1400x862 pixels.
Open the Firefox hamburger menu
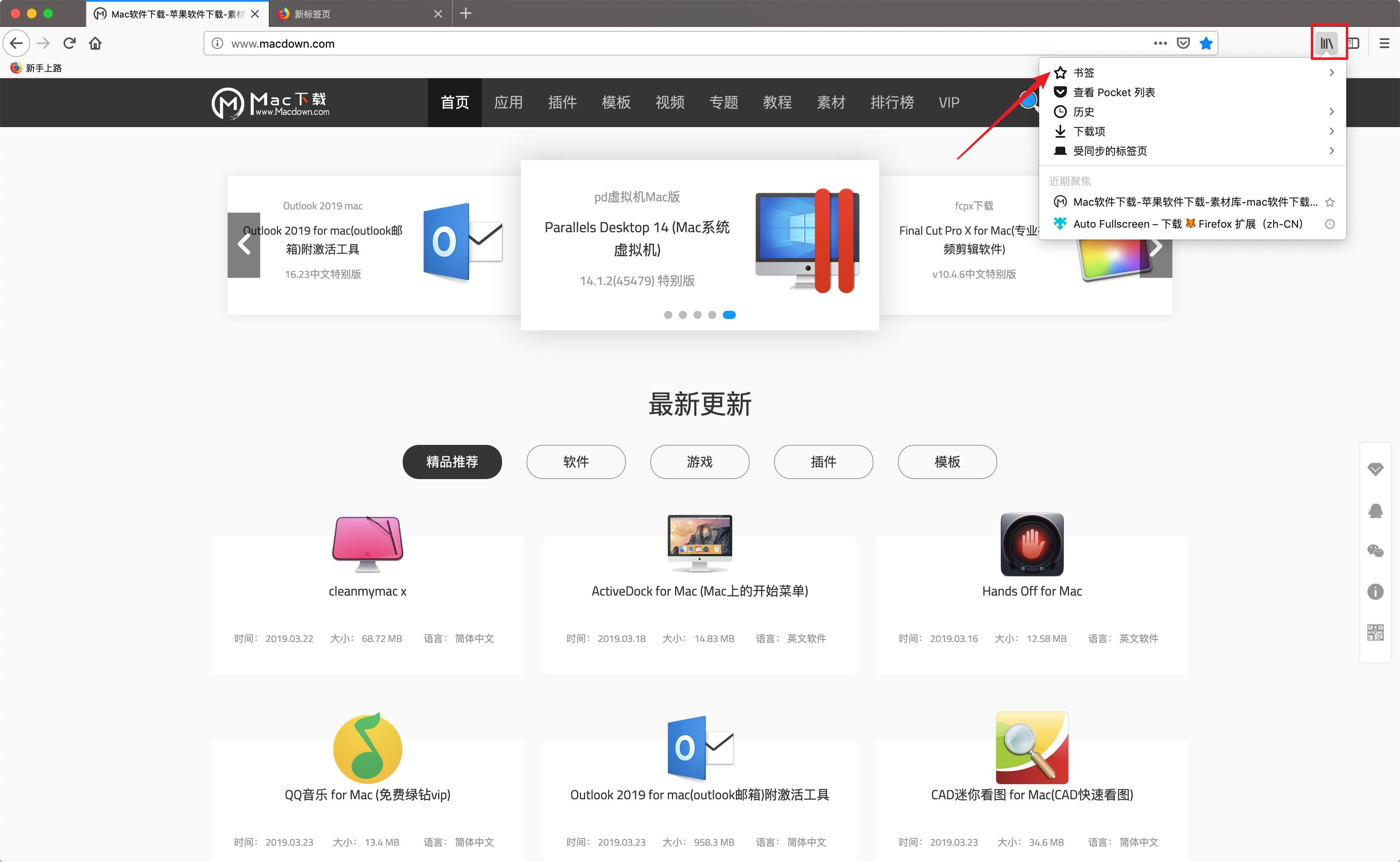click(1384, 43)
